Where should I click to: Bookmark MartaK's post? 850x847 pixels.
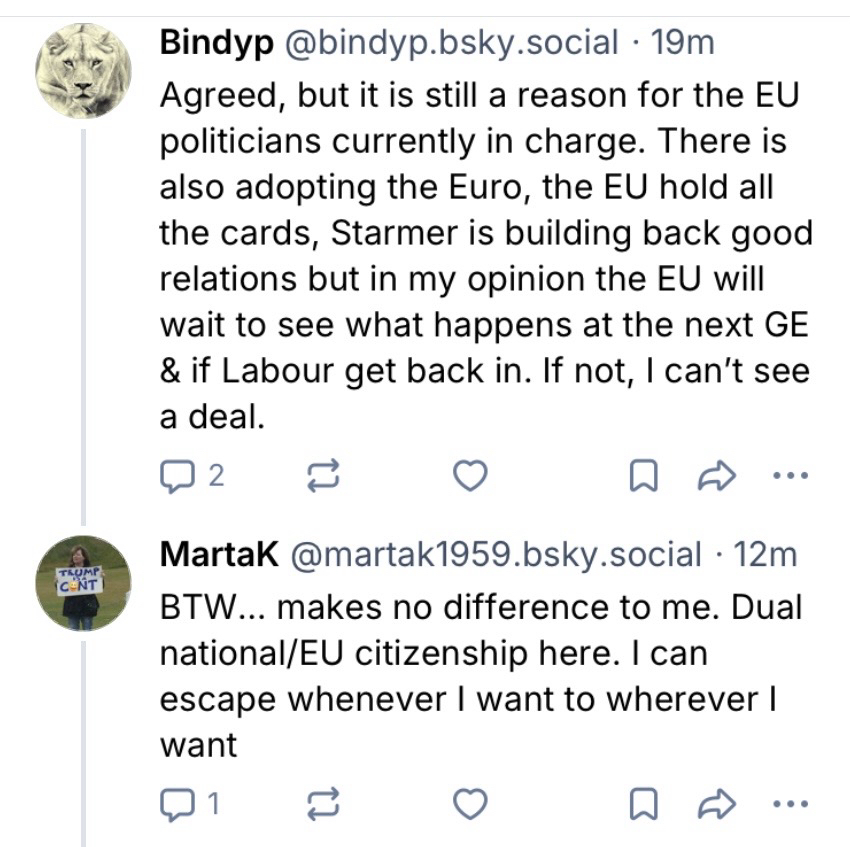(643, 802)
